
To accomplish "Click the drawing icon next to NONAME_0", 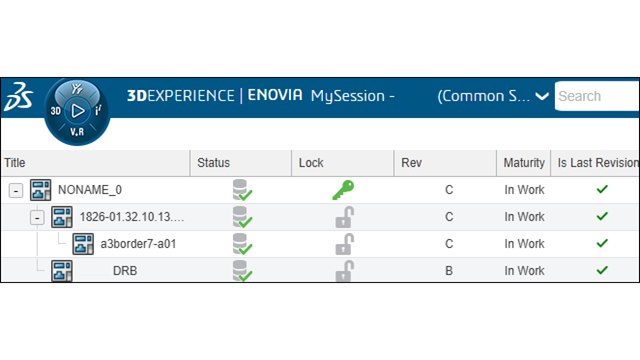I will 40,190.
